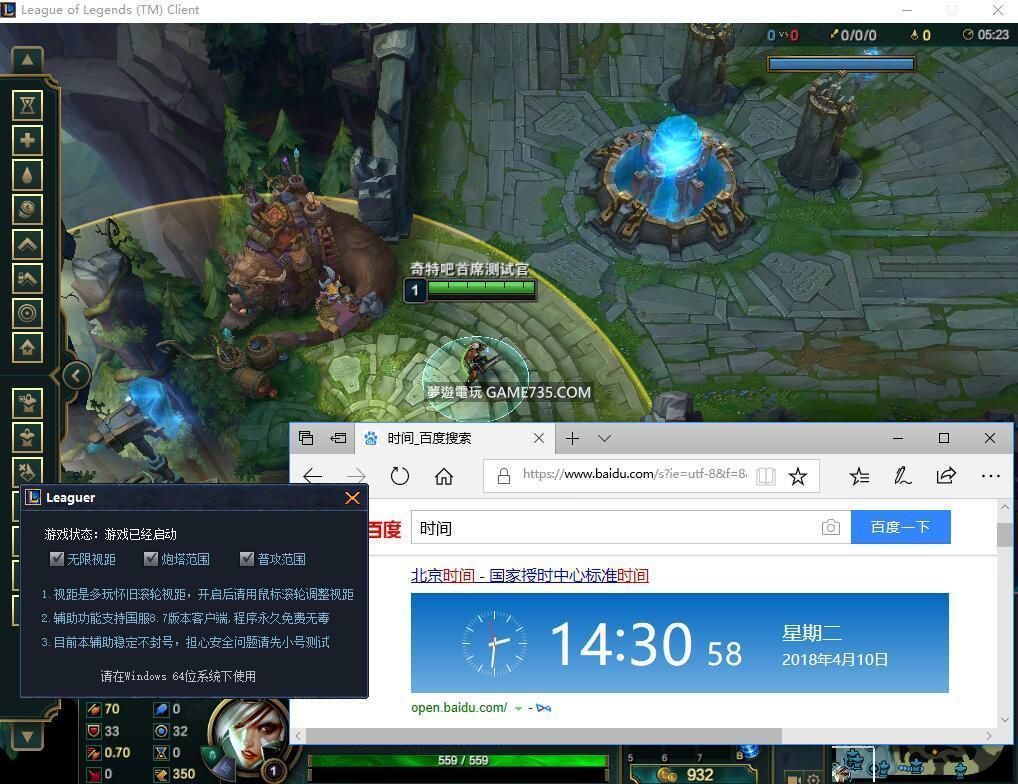Select the single chevron-up sidebar icon
Viewport: 1018px width, 784px height.
[x=27, y=244]
